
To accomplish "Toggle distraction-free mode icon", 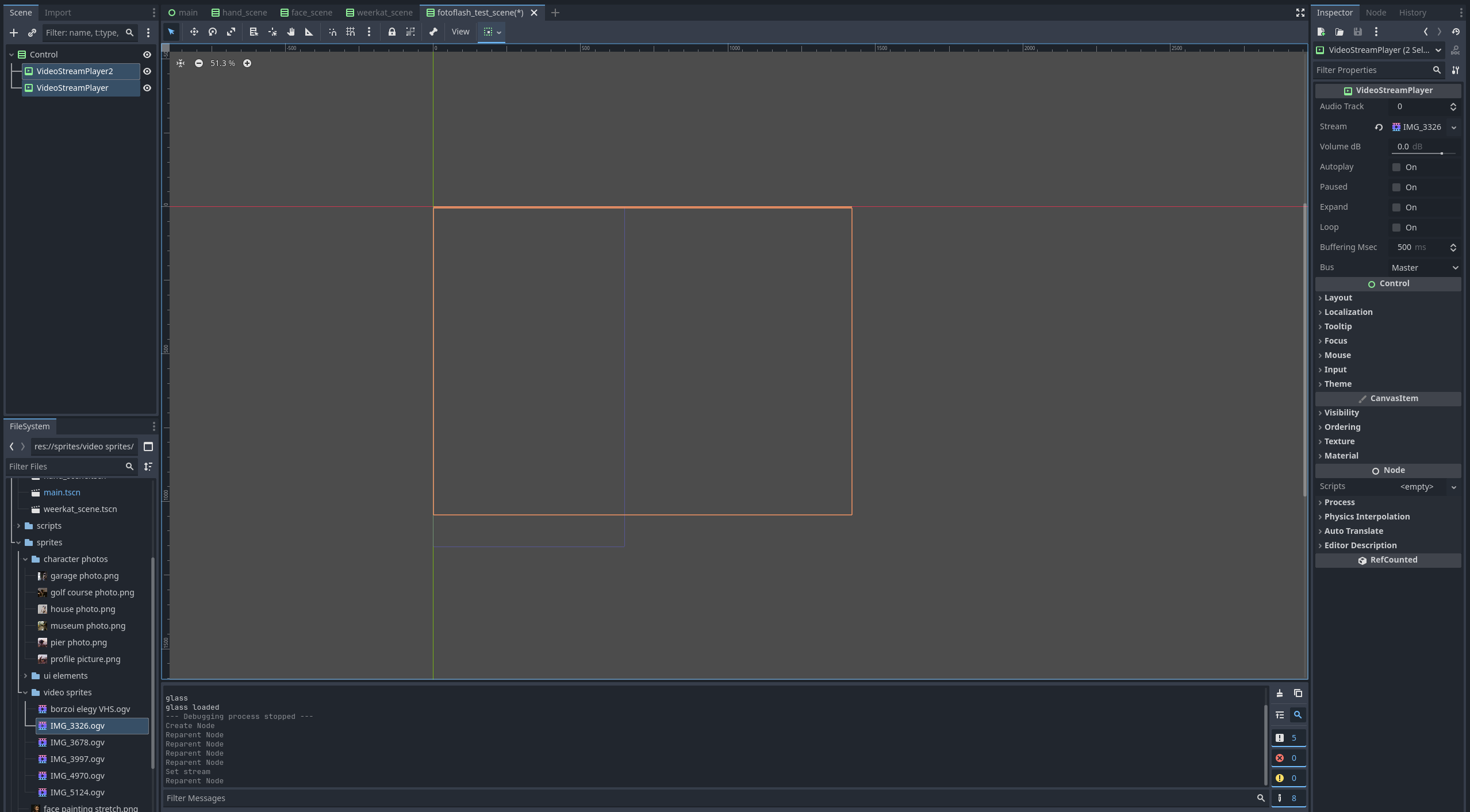I will pyautogui.click(x=1300, y=13).
